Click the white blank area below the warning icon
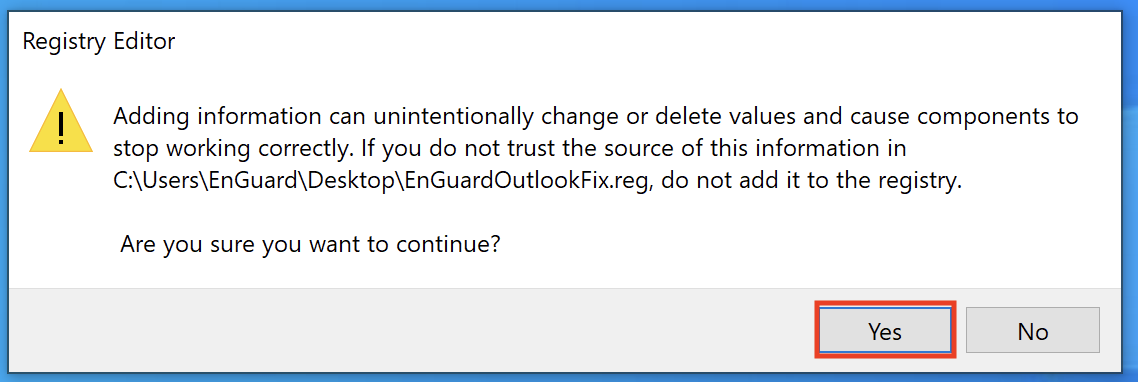 click(x=61, y=218)
